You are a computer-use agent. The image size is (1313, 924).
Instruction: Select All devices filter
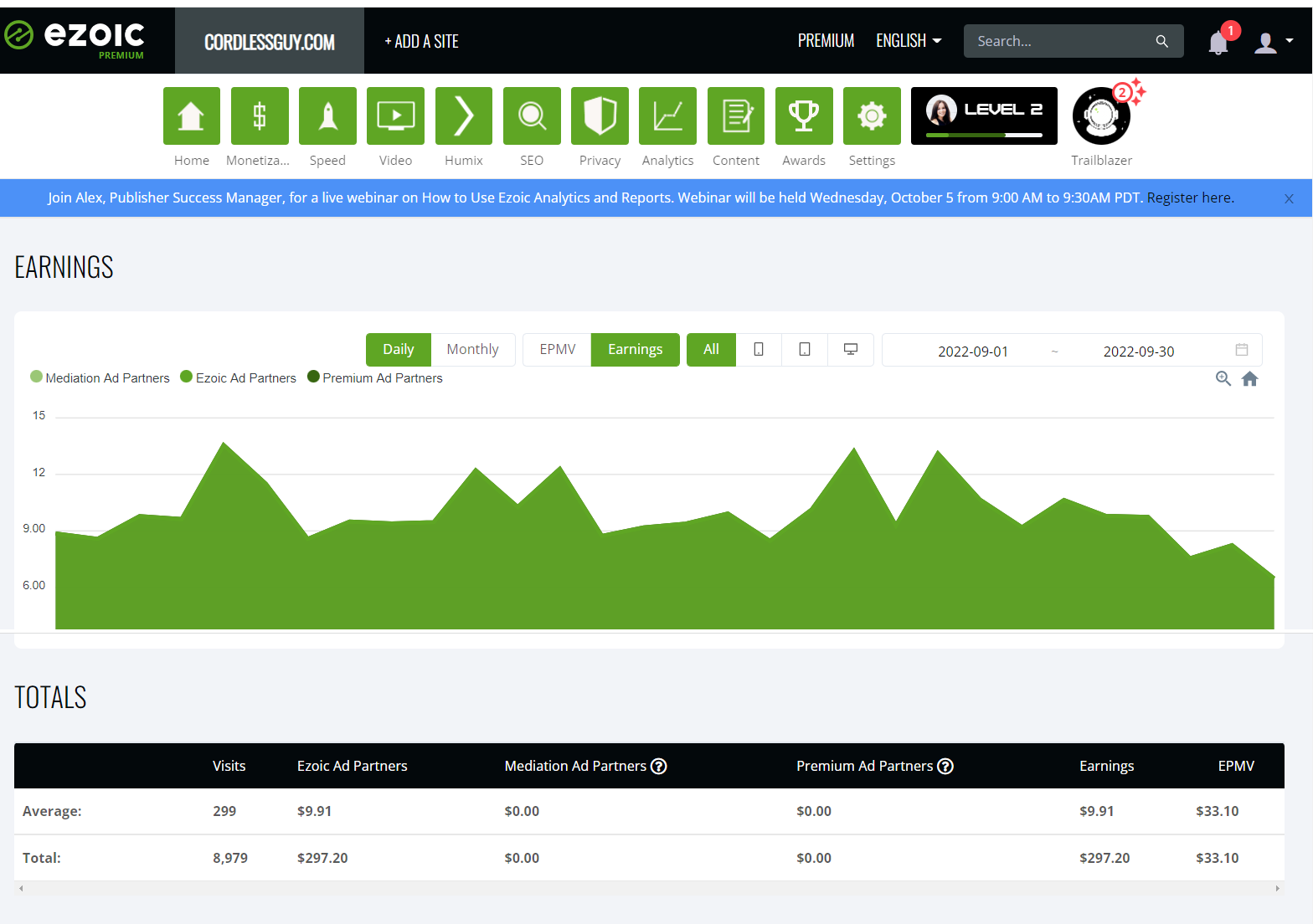[x=711, y=349]
